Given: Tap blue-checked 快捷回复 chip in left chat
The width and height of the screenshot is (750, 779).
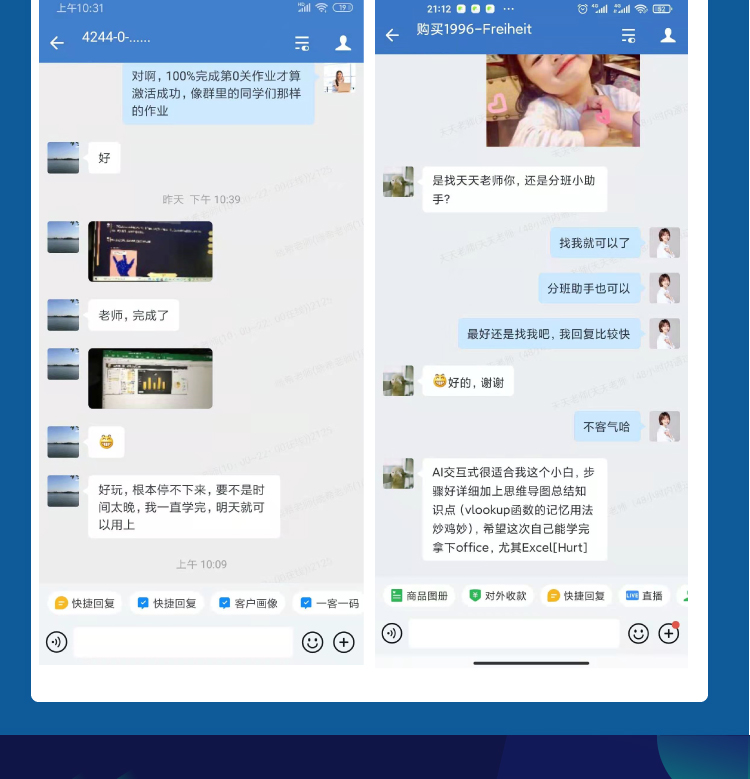Looking at the screenshot, I should pos(166,603).
